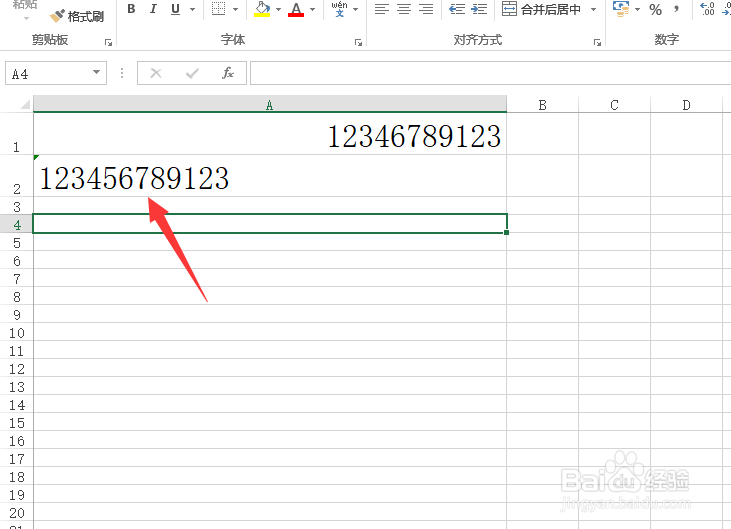
Task: Increase indent
Action: 479,9
